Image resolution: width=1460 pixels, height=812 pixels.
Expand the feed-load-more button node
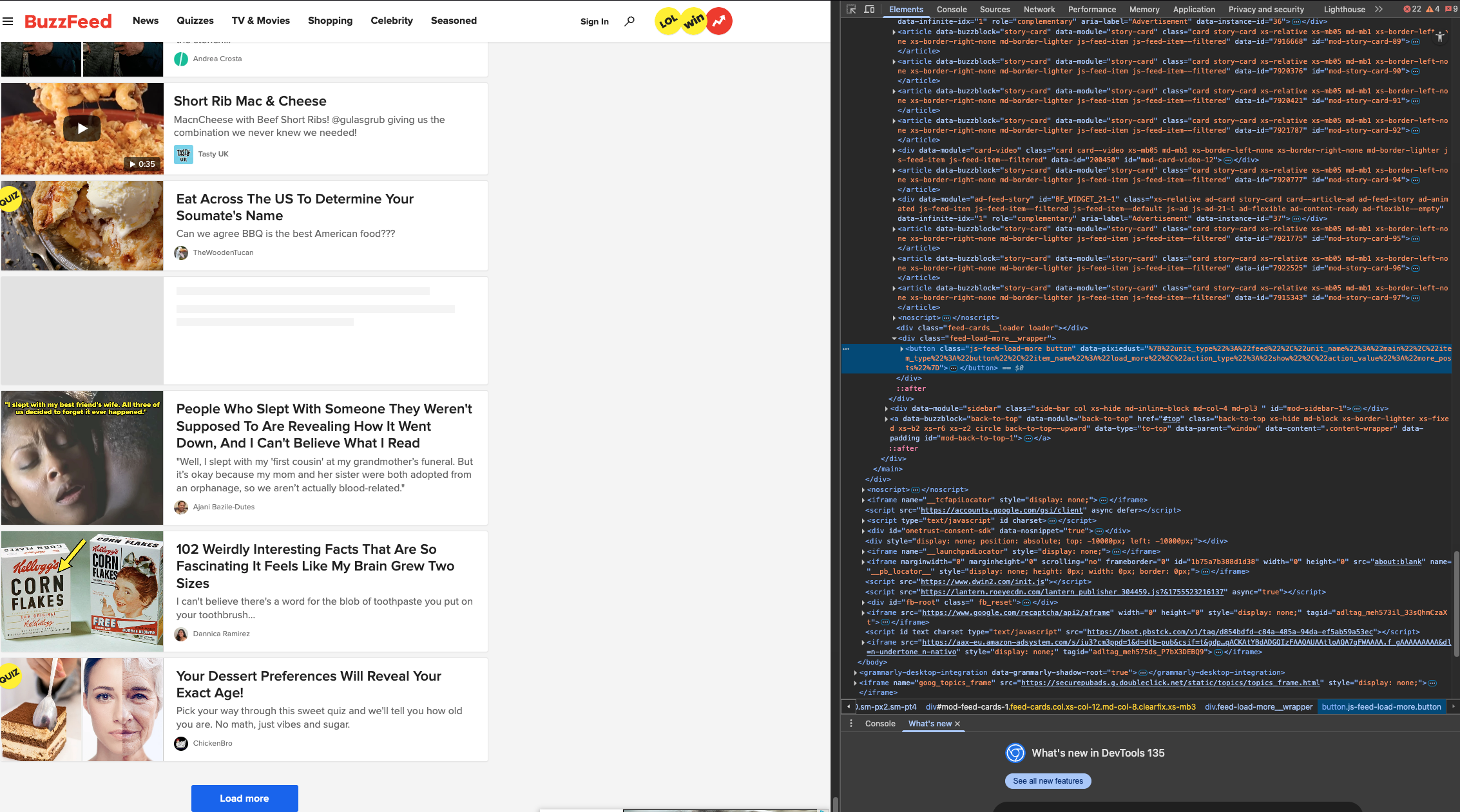pos(901,349)
